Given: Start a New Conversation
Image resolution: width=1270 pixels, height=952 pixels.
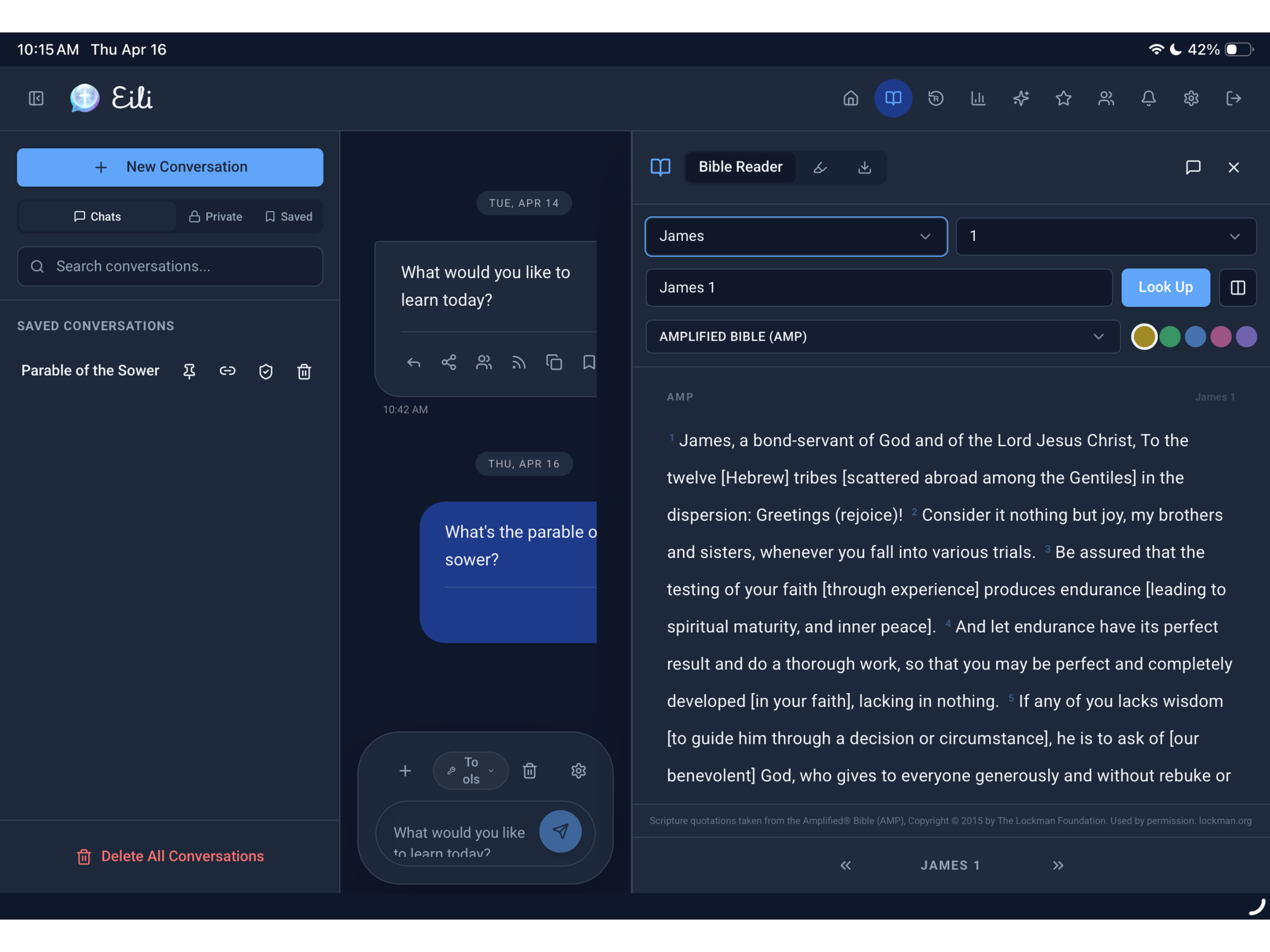Looking at the screenshot, I should click(x=170, y=167).
